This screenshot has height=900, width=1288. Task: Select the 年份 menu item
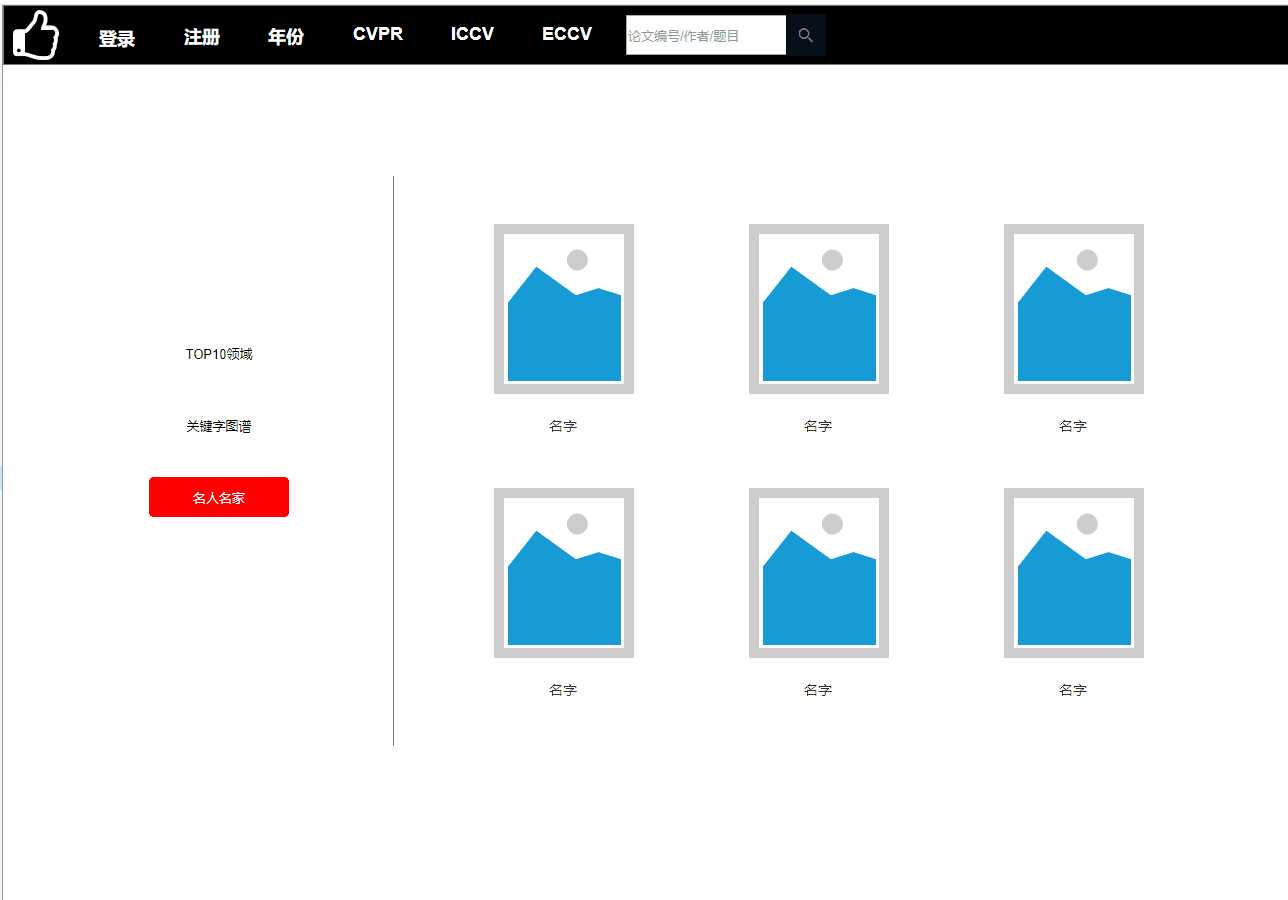286,37
